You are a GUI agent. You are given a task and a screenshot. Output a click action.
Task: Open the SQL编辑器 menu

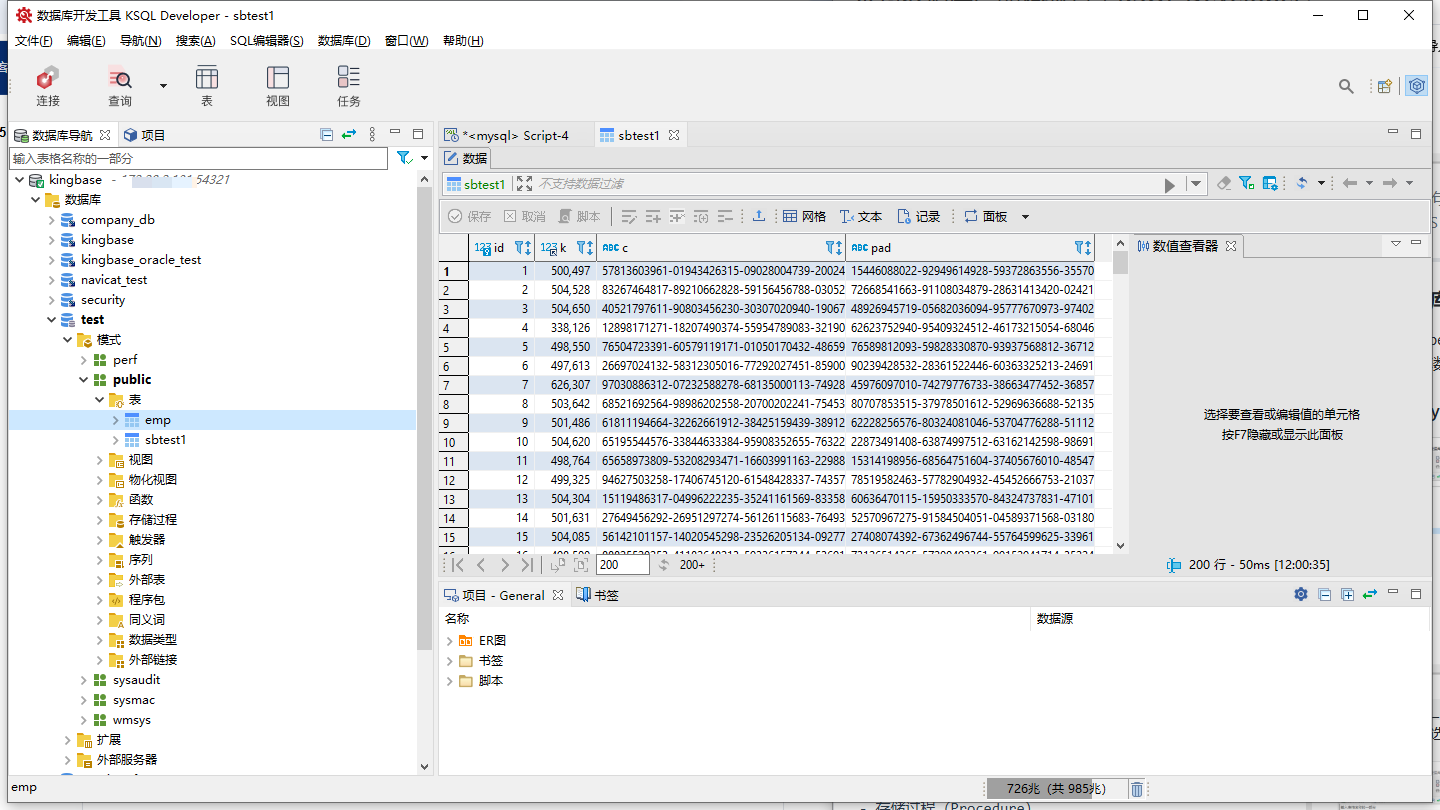pyautogui.click(x=266, y=41)
